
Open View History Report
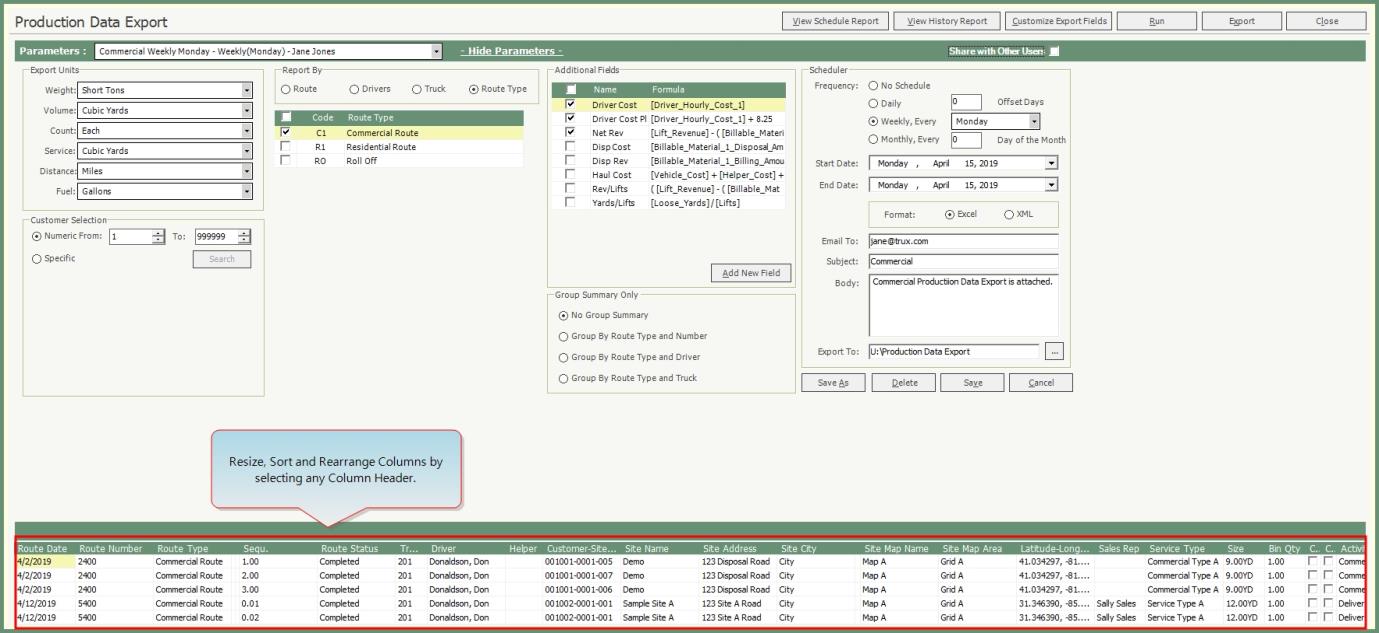tap(946, 21)
